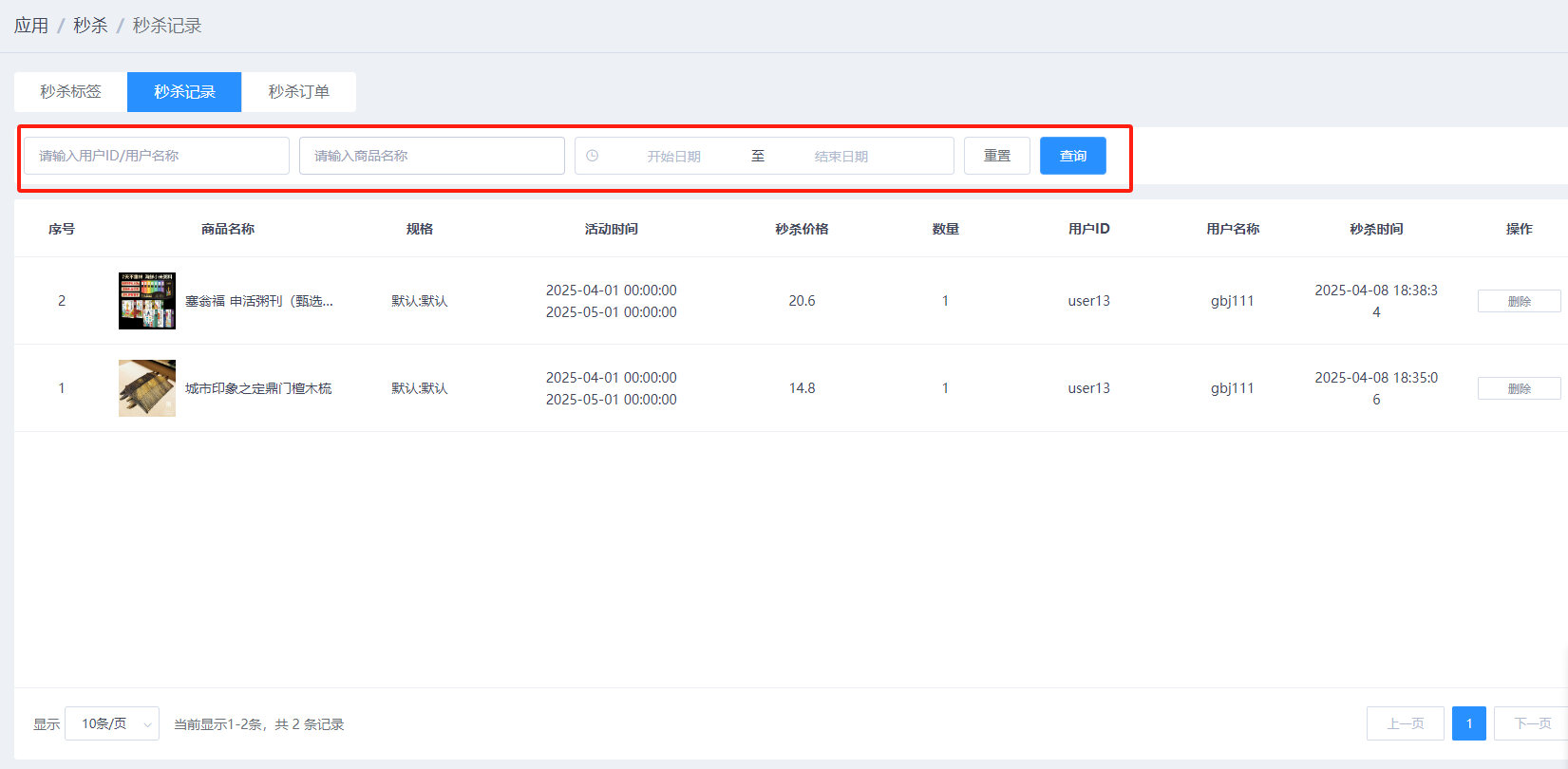Select the 秒杀记录 tab
Image resolution: width=1568 pixels, height=769 pixels.
click(x=184, y=92)
